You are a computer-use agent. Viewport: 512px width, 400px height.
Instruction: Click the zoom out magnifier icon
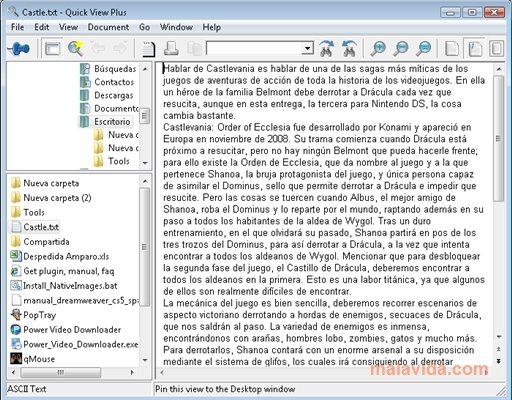(401, 49)
